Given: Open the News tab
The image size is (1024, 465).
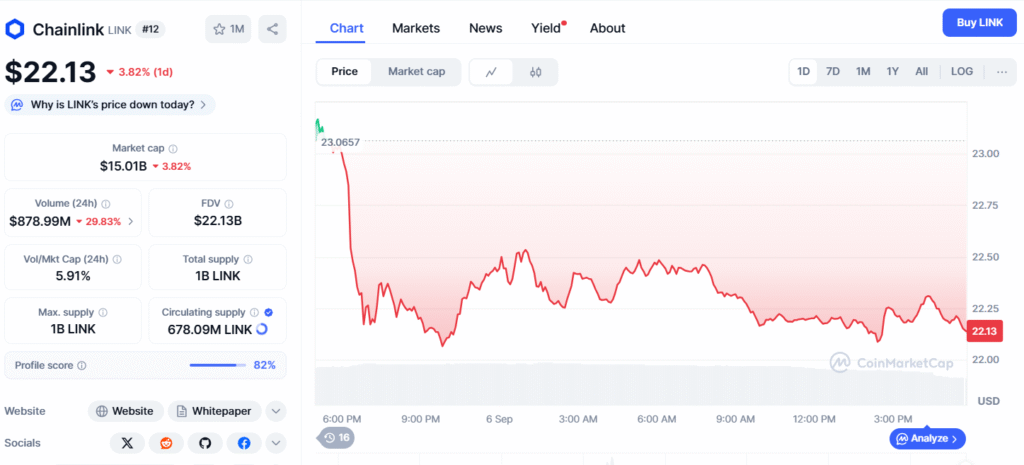Looking at the screenshot, I should pyautogui.click(x=486, y=28).
